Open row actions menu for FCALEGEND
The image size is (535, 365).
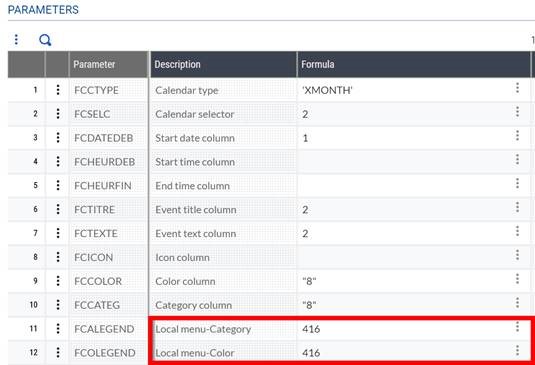pos(58,328)
